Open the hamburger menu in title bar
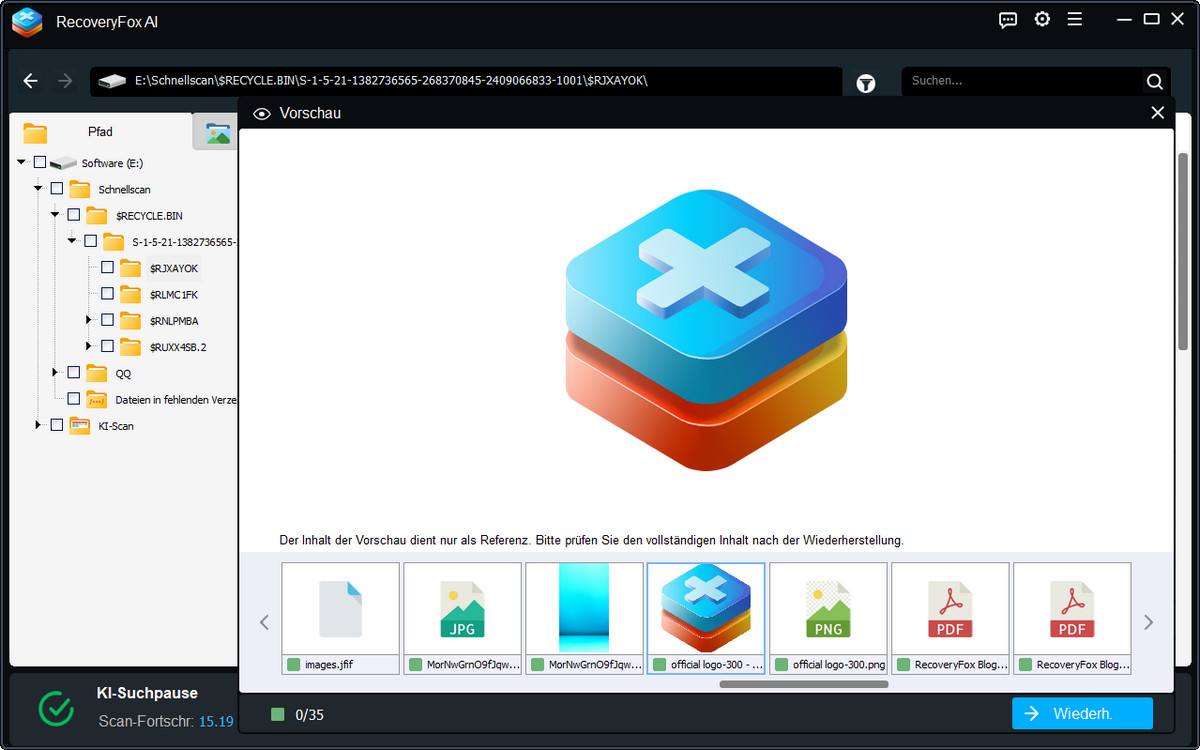This screenshot has height=750, width=1200. pos(1075,20)
